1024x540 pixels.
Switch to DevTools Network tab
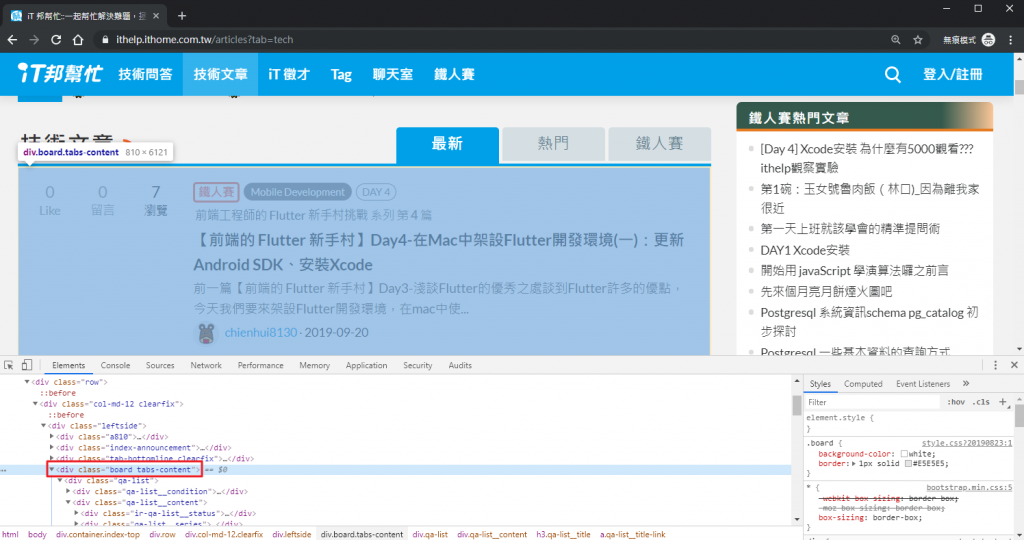point(206,366)
